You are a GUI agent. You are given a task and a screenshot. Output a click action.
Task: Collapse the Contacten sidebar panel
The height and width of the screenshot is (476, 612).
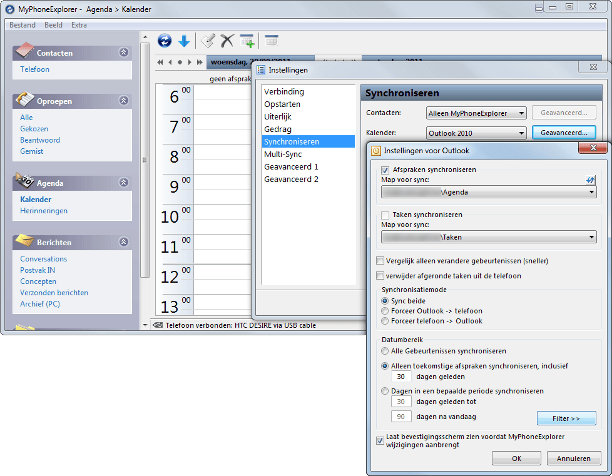[124, 52]
